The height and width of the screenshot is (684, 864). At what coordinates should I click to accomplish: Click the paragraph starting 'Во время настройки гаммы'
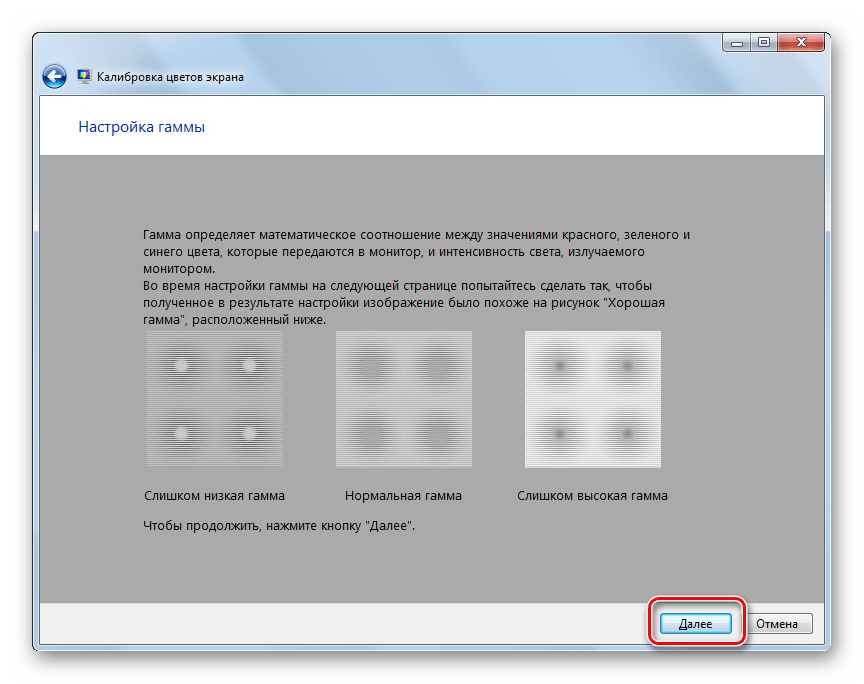404,303
